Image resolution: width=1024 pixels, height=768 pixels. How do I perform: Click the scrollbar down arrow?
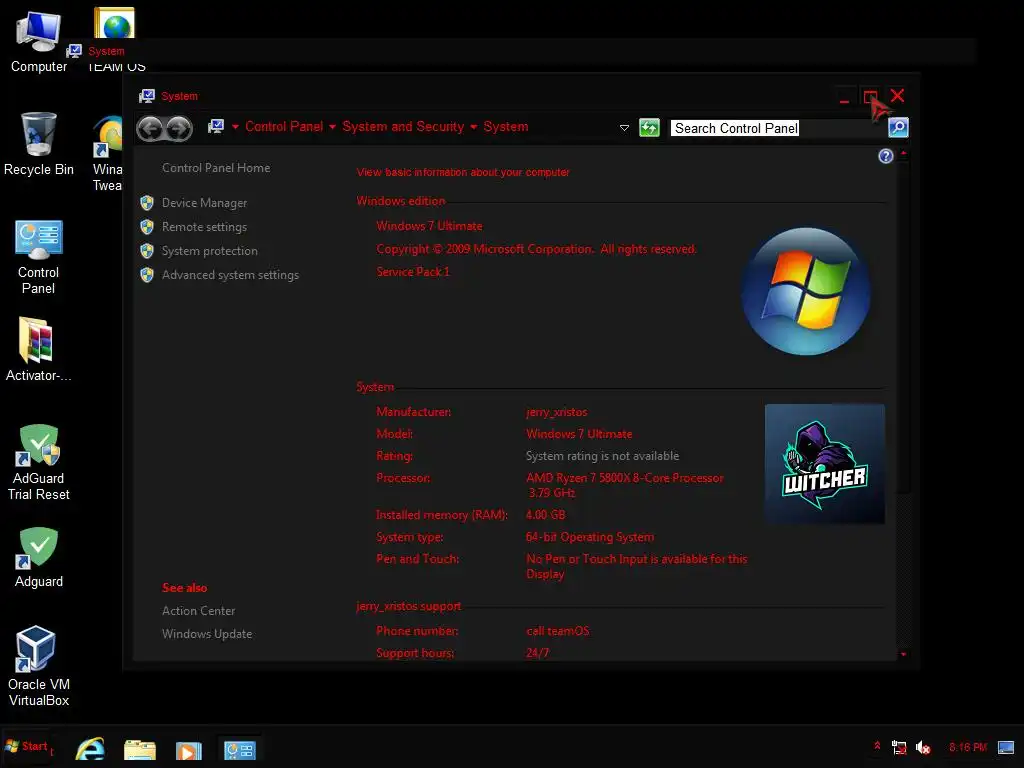click(903, 654)
